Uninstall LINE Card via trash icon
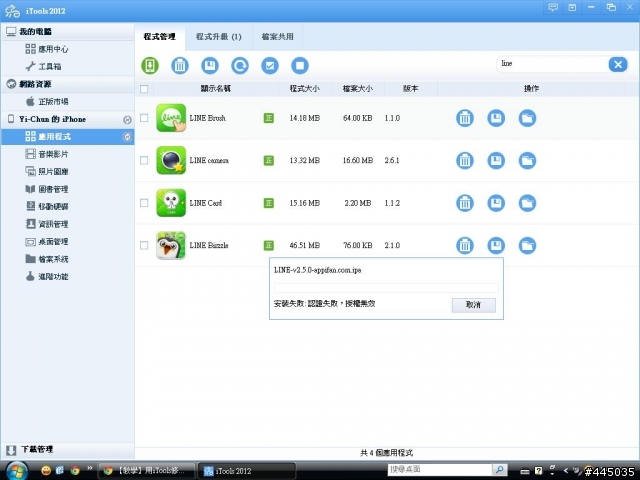Viewport: 640px width, 480px height. tap(465, 203)
